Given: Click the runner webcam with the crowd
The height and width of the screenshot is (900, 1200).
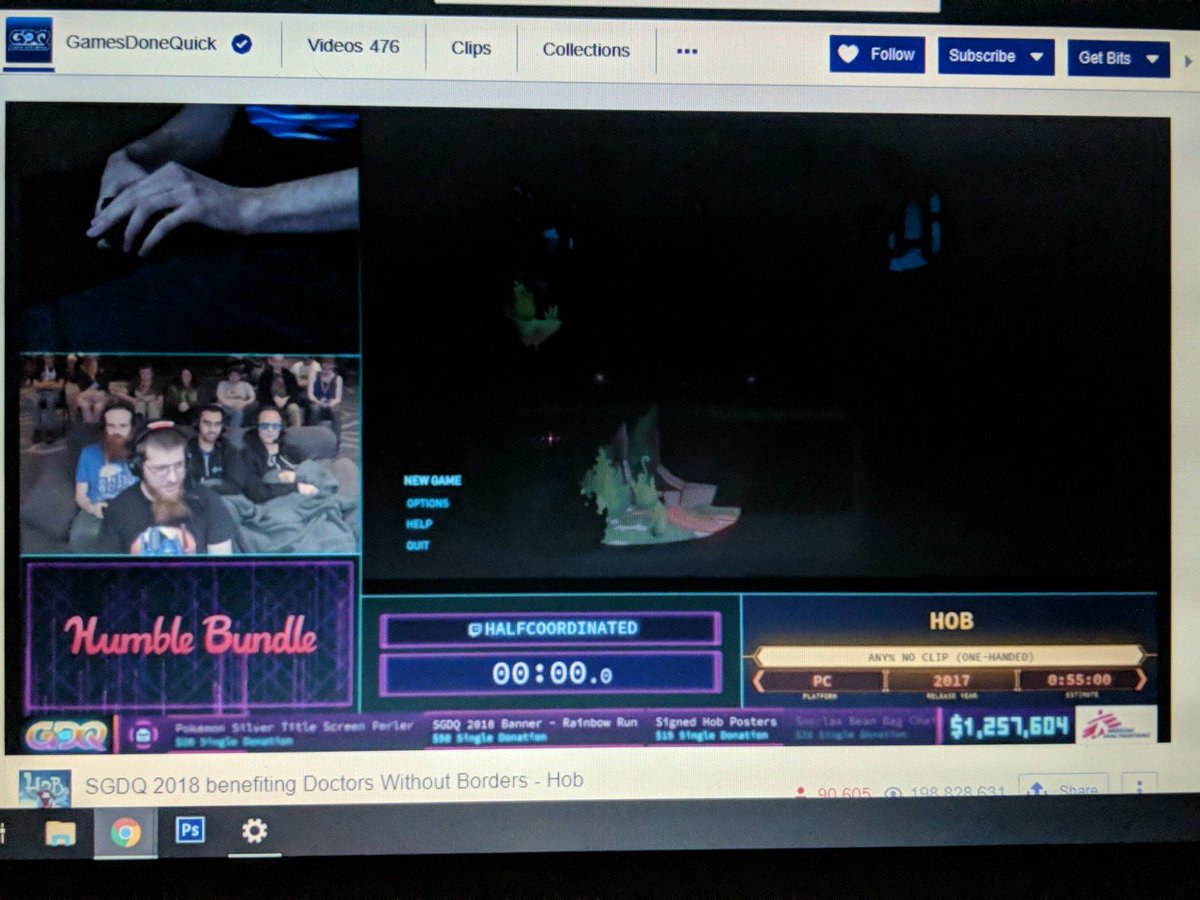Looking at the screenshot, I should pos(190,455).
